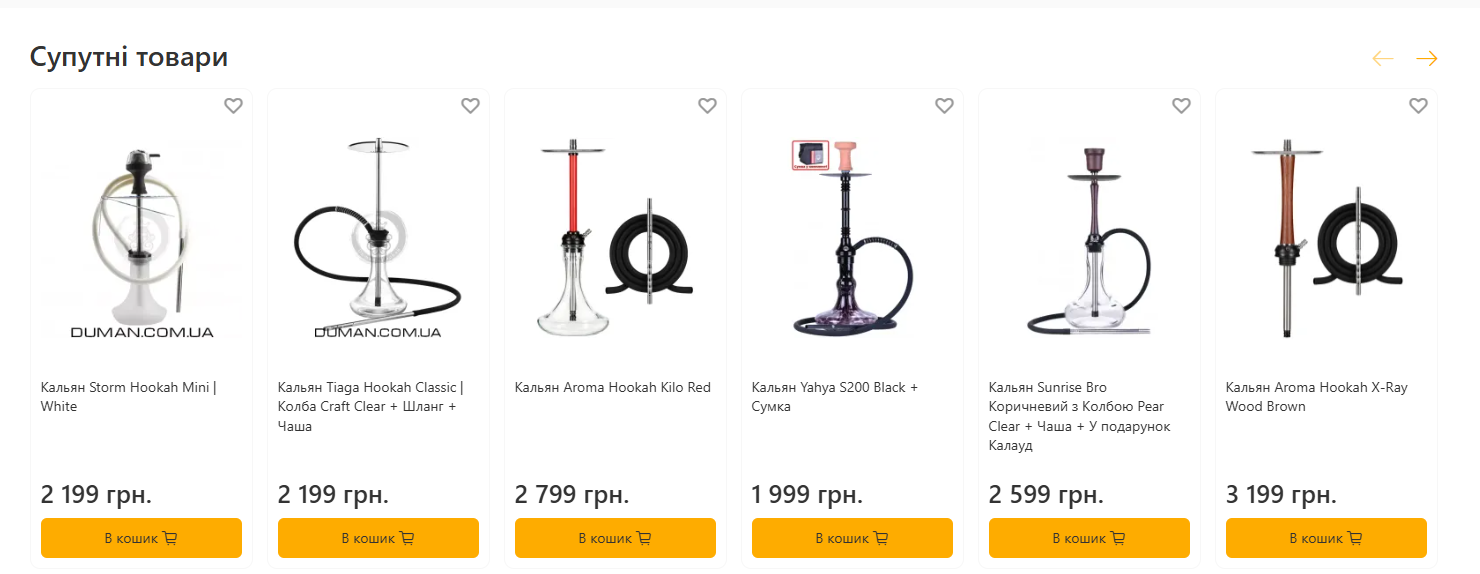This screenshot has width=1480, height=574.
Task: Add Aroma X-Ray Wood Brown to cart
Action: (1326, 538)
